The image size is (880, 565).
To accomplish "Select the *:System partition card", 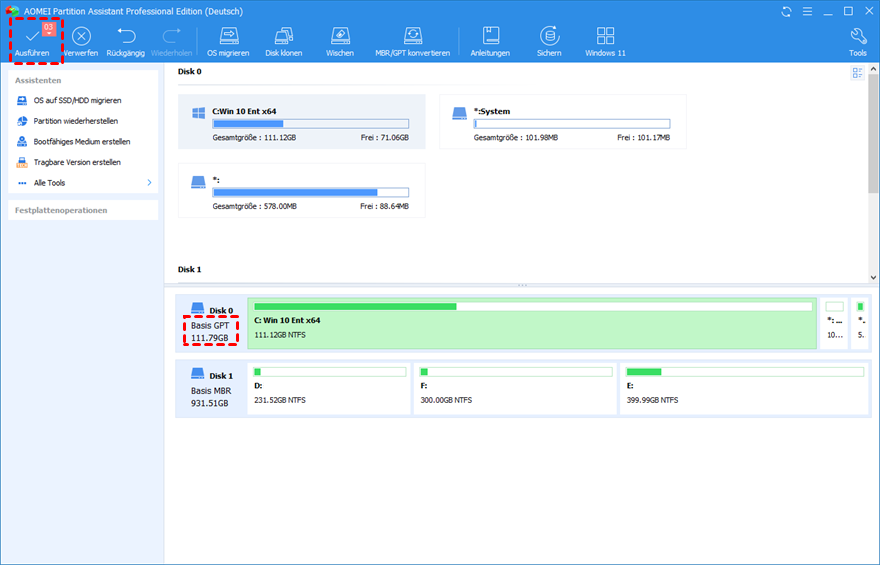I will [x=562, y=122].
